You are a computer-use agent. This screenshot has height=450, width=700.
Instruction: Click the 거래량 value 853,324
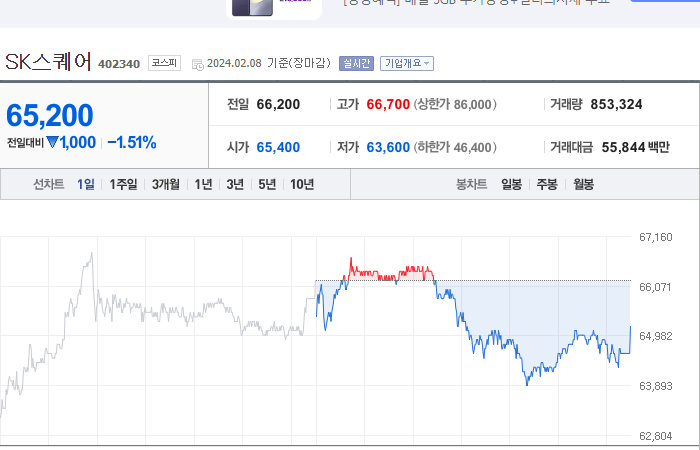click(x=616, y=104)
